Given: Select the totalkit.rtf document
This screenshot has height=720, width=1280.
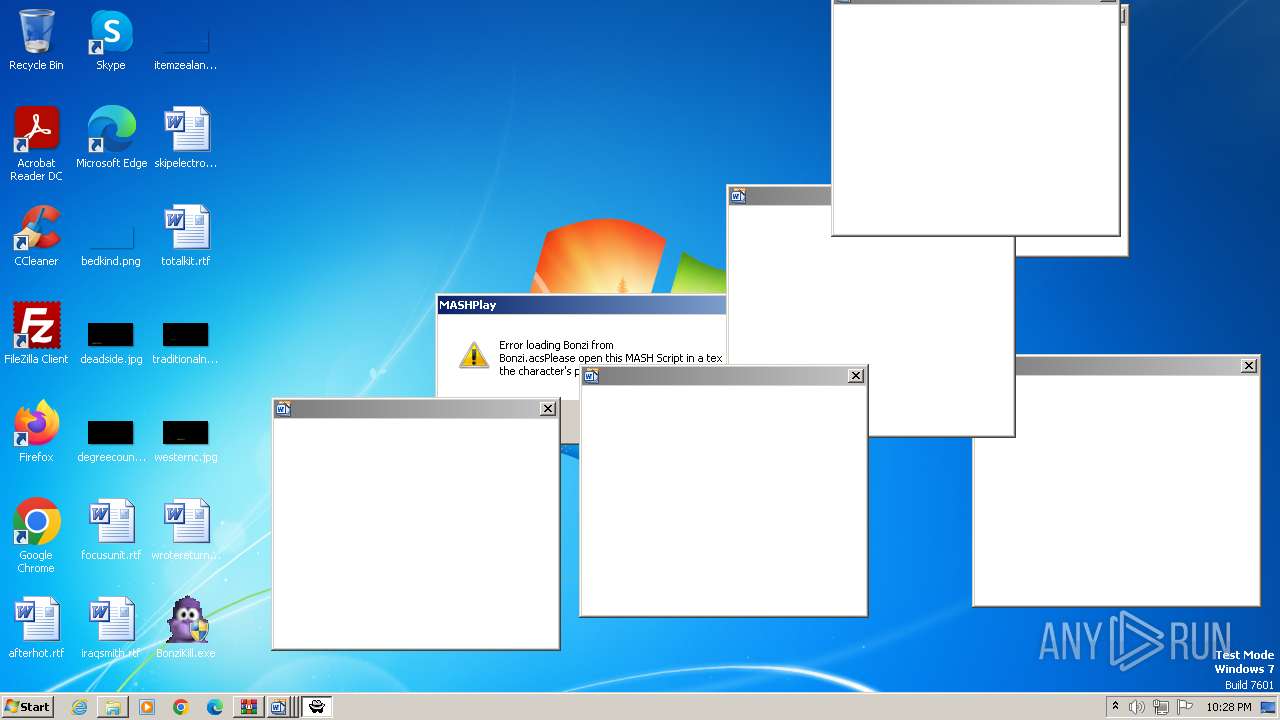Looking at the screenshot, I should click(x=185, y=236).
